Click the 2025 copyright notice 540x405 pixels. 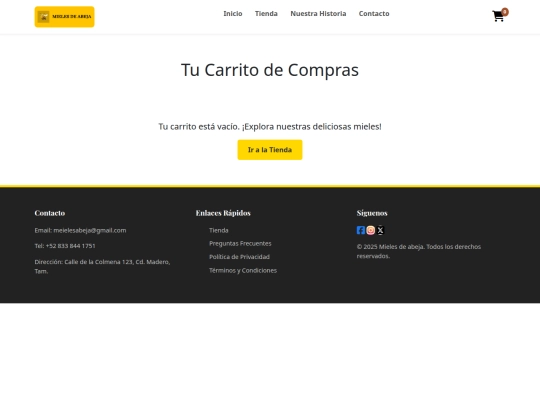[419, 251]
